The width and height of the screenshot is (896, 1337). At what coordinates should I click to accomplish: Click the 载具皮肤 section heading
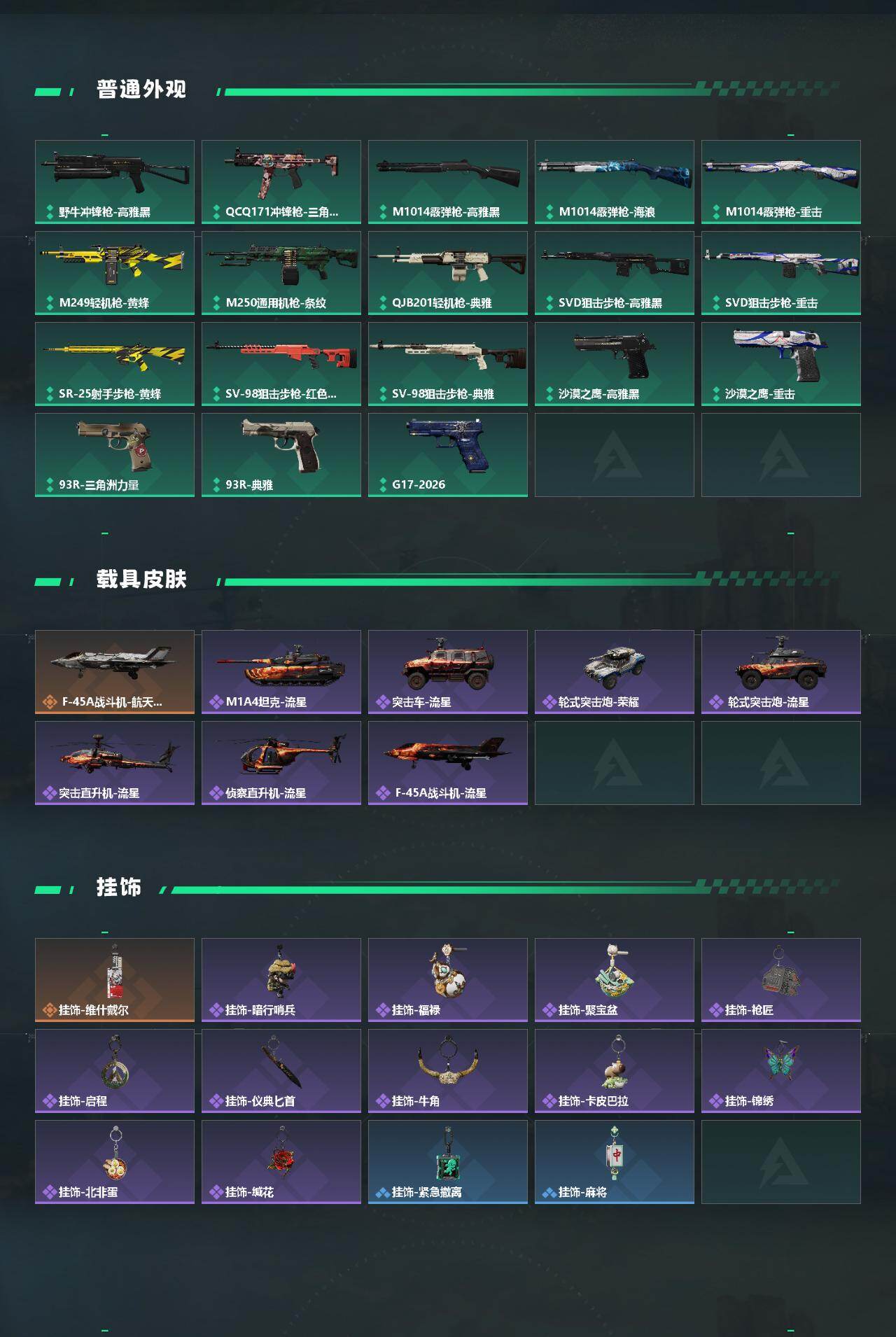coord(141,580)
